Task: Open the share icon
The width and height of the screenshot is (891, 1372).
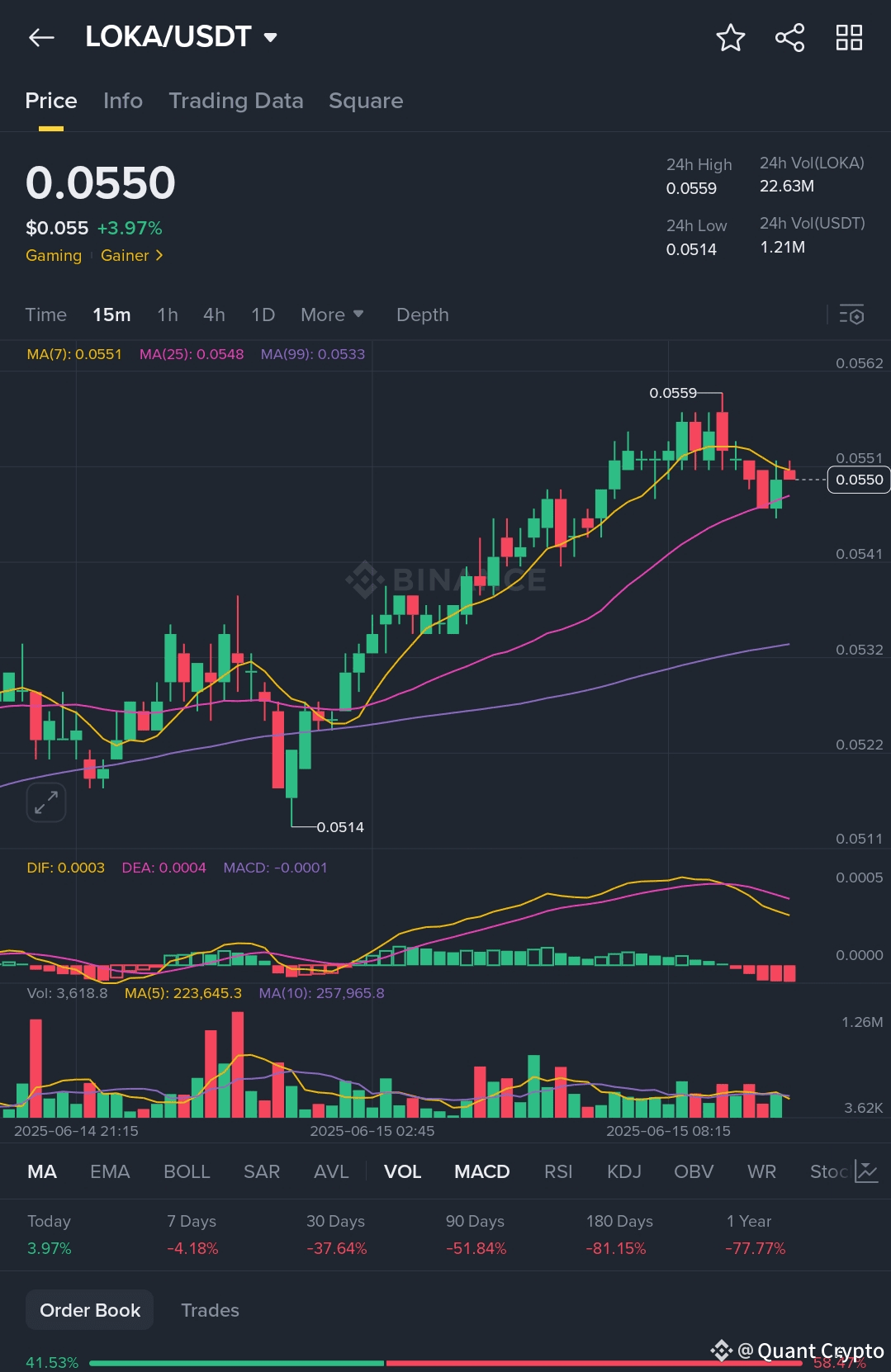Action: click(x=789, y=37)
